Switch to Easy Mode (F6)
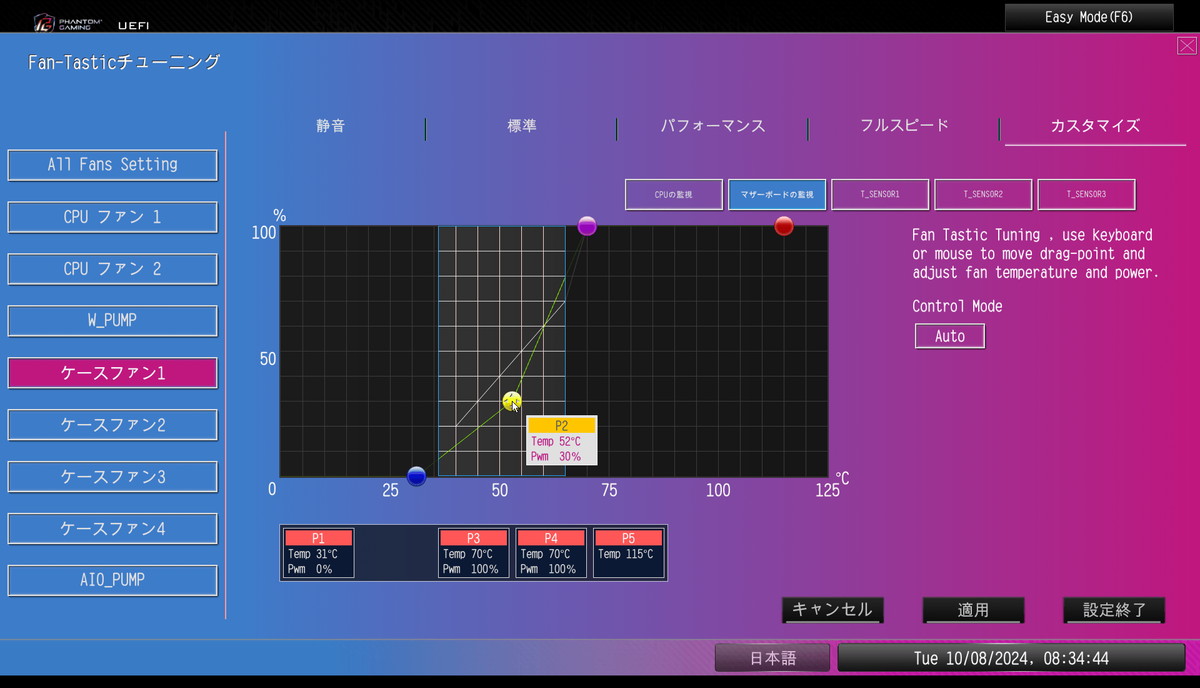Screen dimensions: 1200x688 click(1089, 17)
